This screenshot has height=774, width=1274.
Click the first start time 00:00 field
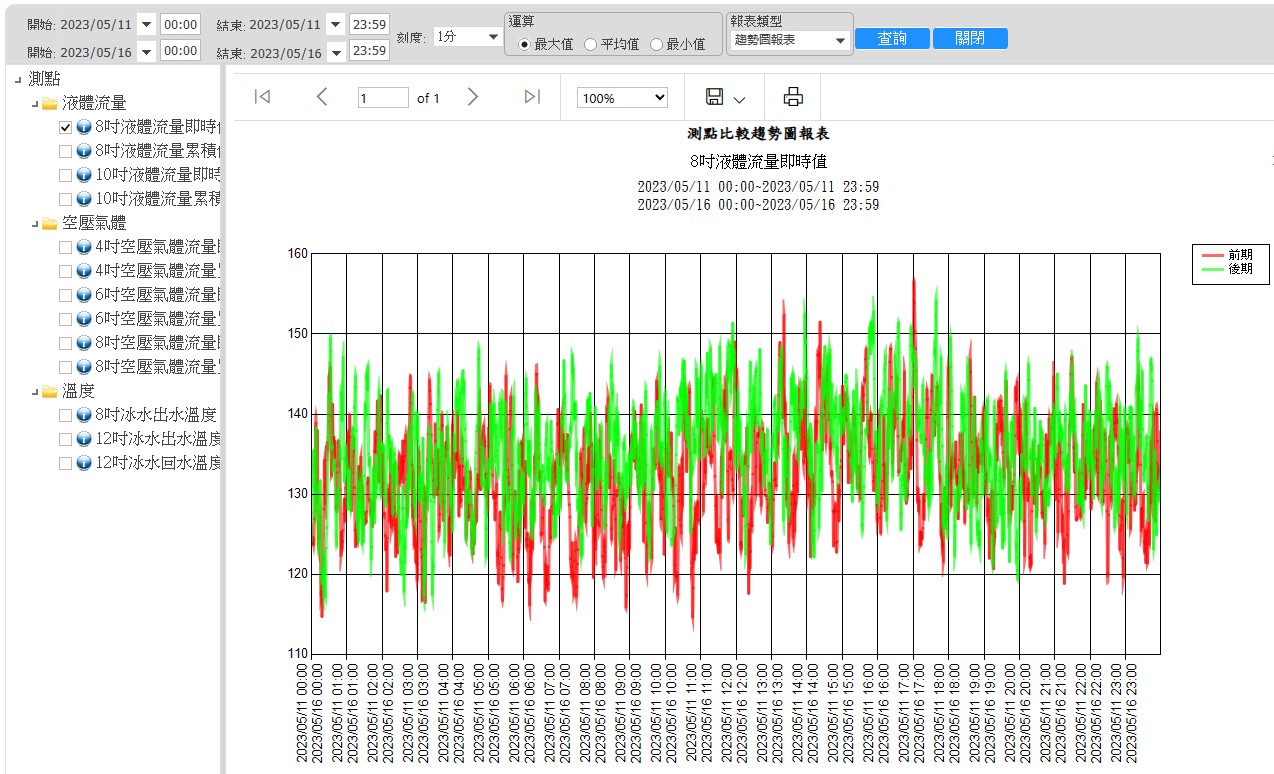point(180,24)
